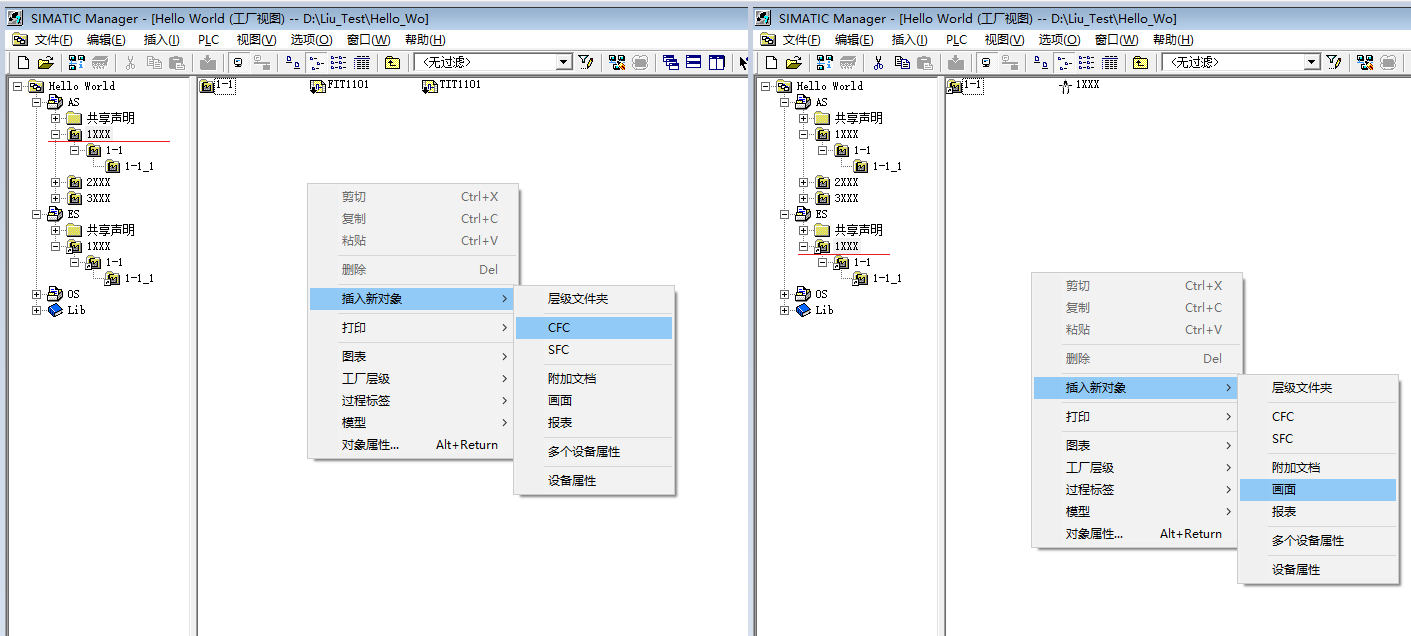Expand the 2XXX node in right window tree
The width and height of the screenshot is (1411, 636).
tap(804, 182)
